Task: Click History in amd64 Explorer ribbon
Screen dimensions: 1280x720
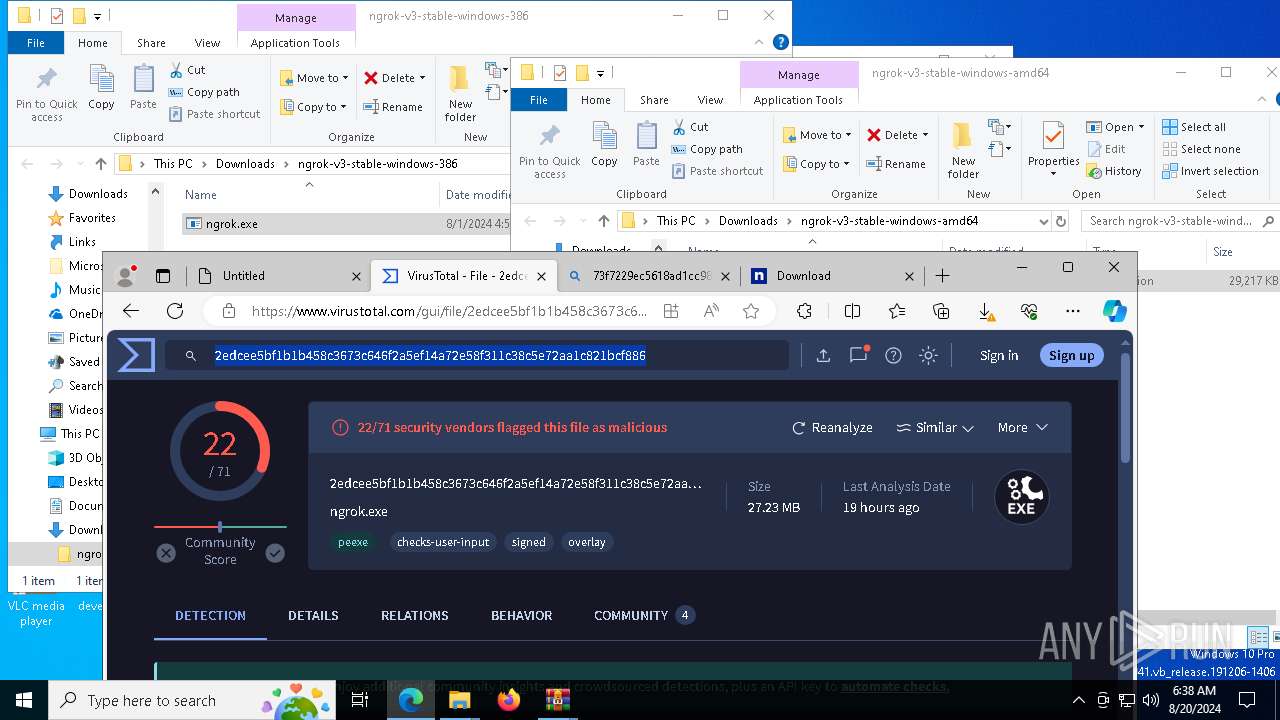Action: [1114, 171]
